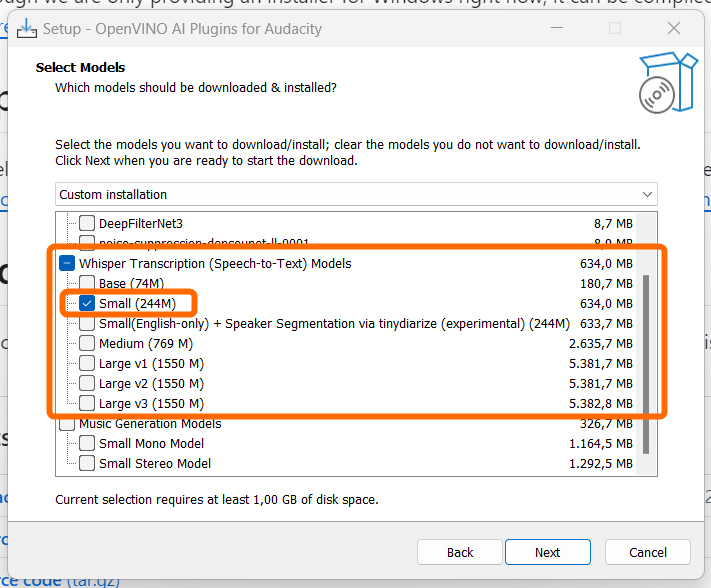Click the models list vertical scrollbar
The width and height of the screenshot is (711, 588).
646,364
